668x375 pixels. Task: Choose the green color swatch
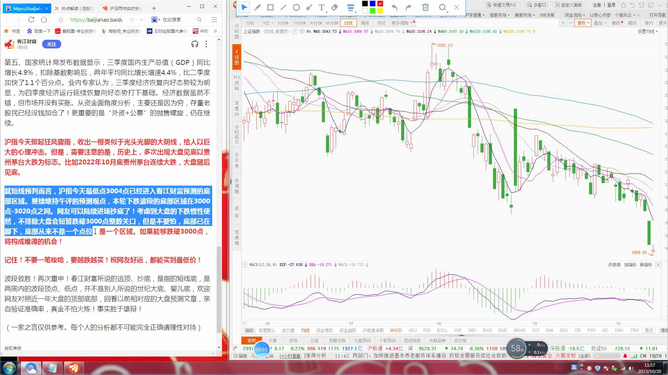pyautogui.click(x=372, y=11)
